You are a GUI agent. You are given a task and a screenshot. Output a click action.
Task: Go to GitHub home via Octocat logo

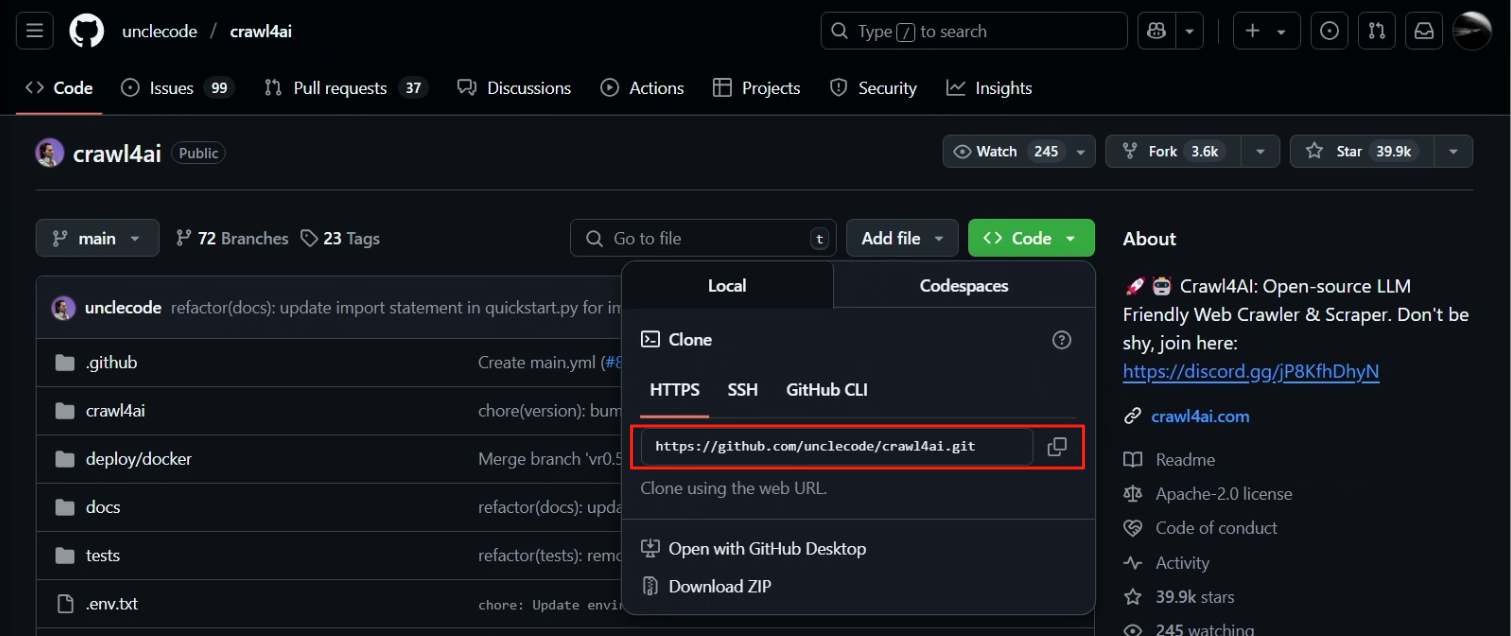(86, 31)
